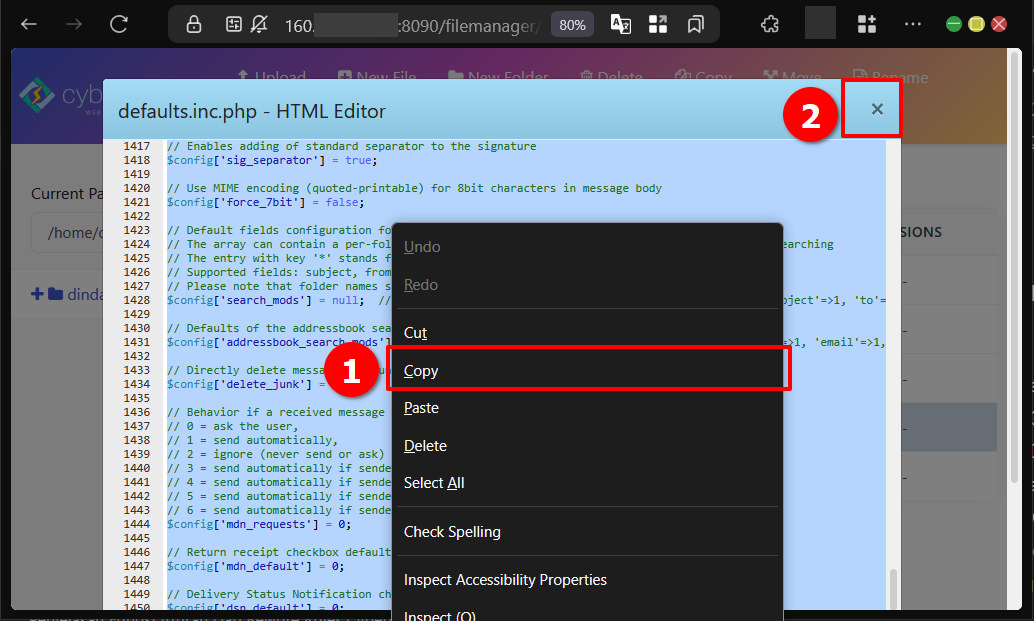
Task: Click the browser back arrow
Action: [x=28, y=24]
